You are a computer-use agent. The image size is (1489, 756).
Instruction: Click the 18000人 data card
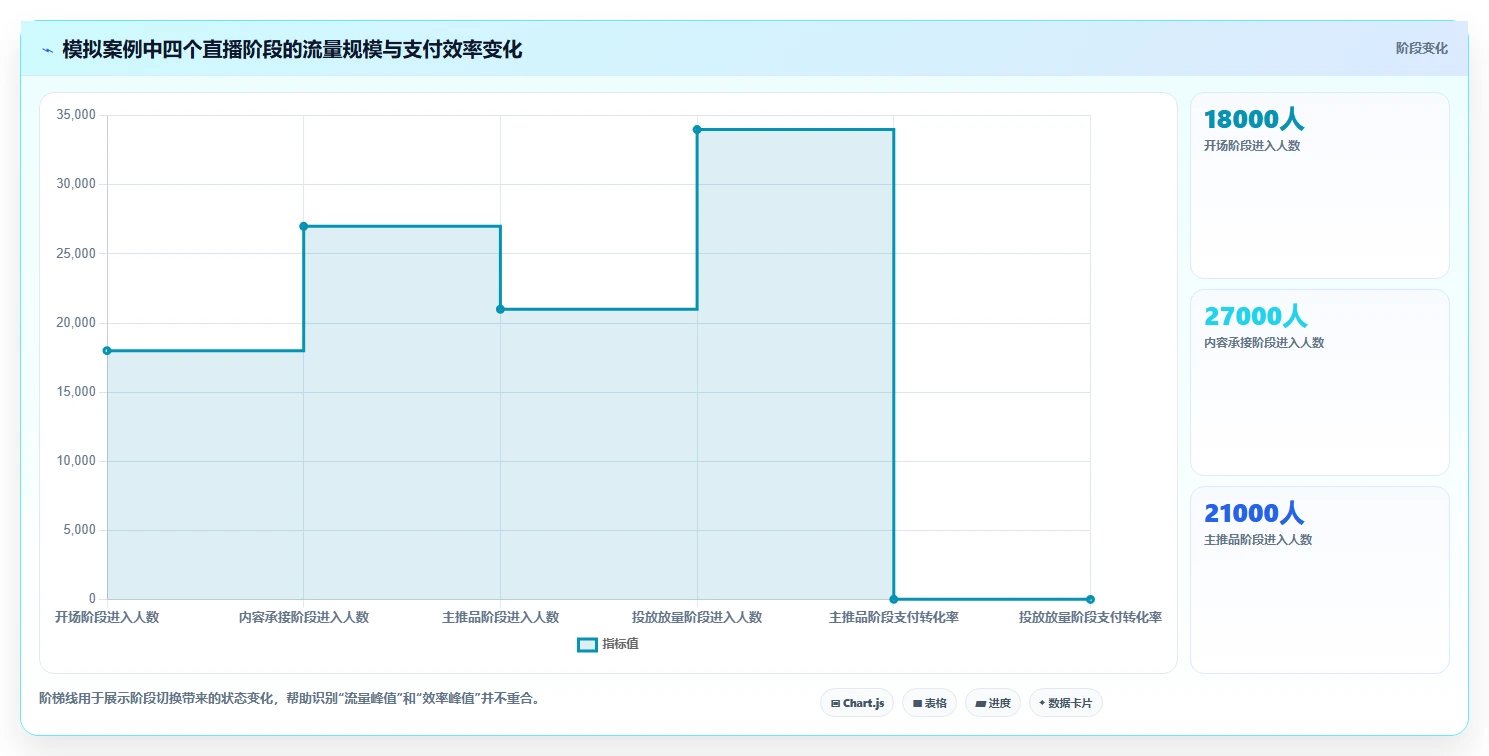pyautogui.click(x=1319, y=185)
